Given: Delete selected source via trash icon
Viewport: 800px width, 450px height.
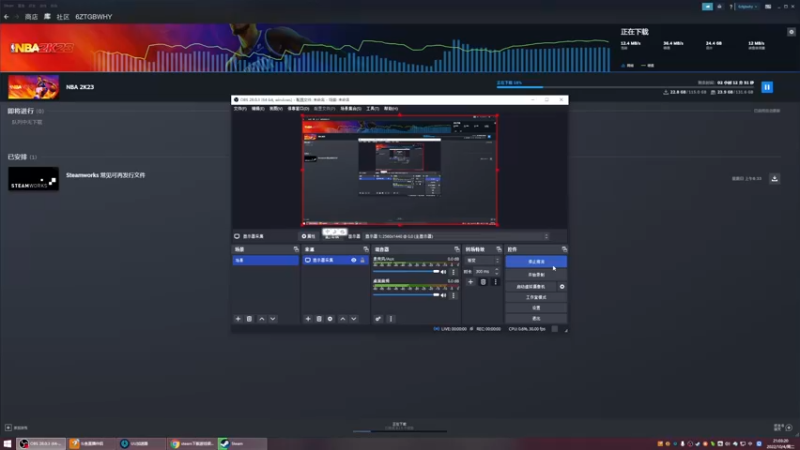Looking at the screenshot, I should point(319,319).
